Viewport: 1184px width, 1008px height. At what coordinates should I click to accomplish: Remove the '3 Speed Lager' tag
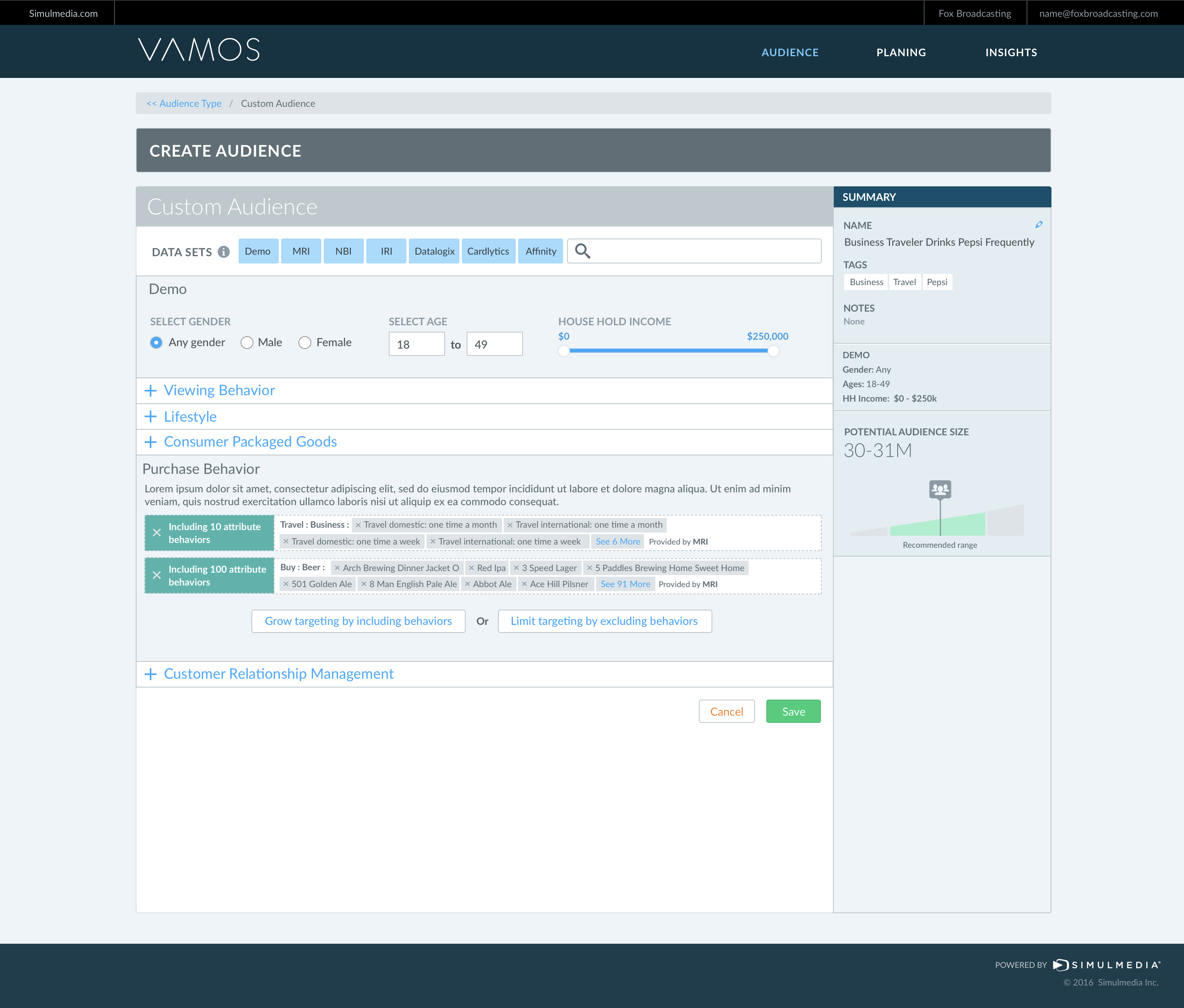[516, 568]
